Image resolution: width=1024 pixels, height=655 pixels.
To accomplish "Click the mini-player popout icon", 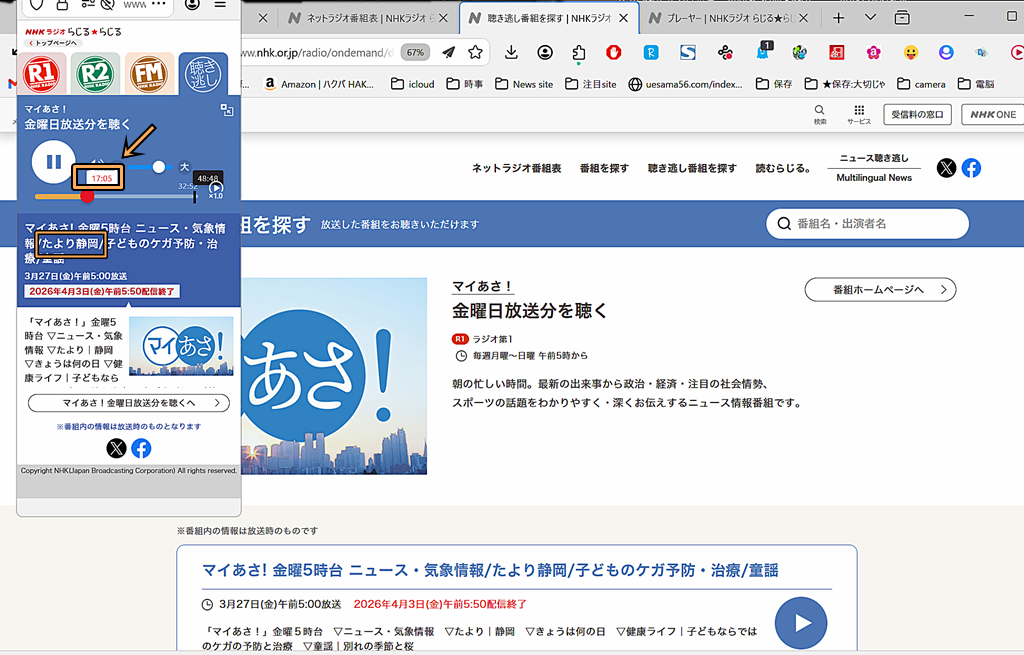I will 227,111.
